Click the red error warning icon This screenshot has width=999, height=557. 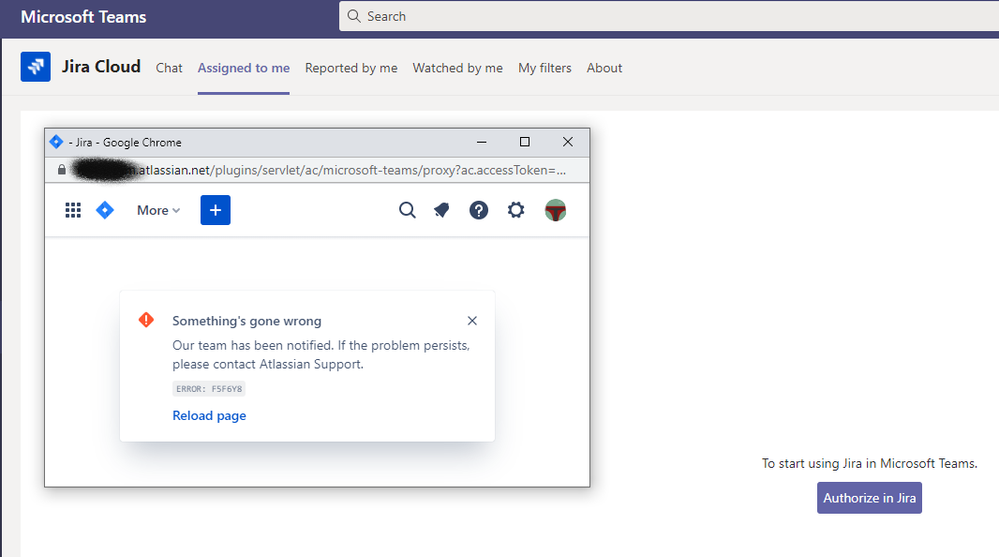point(147,320)
